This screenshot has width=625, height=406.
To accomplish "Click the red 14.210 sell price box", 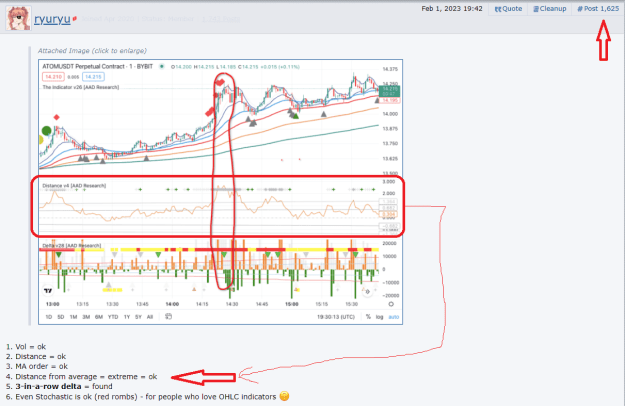I will coord(53,76).
